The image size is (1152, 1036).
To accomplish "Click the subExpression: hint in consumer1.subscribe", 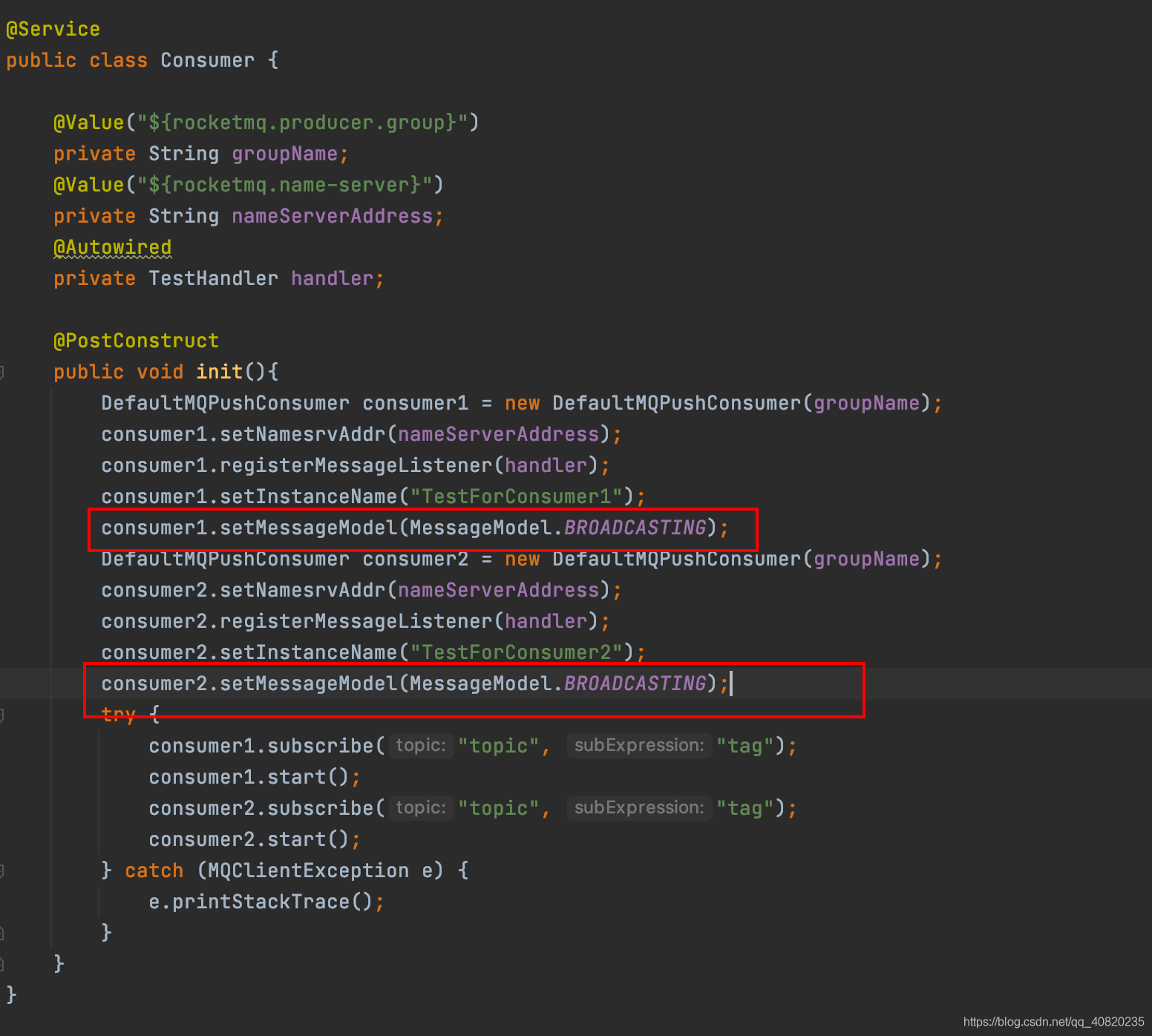I will [x=639, y=746].
